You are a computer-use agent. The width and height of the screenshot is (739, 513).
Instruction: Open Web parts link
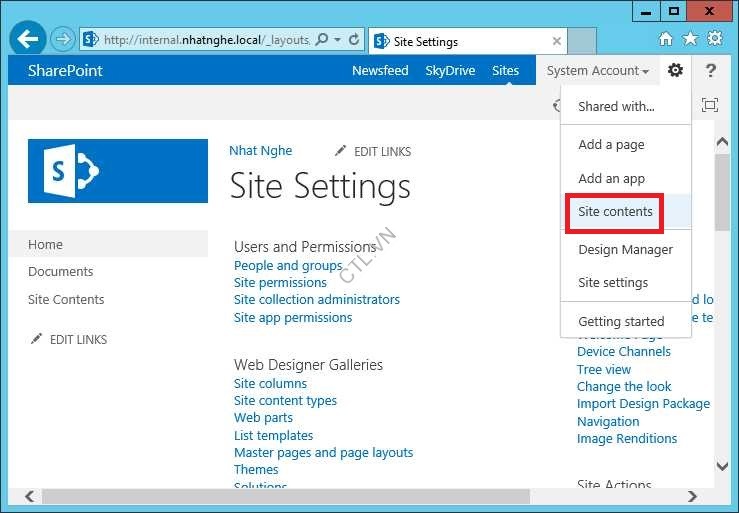point(263,418)
